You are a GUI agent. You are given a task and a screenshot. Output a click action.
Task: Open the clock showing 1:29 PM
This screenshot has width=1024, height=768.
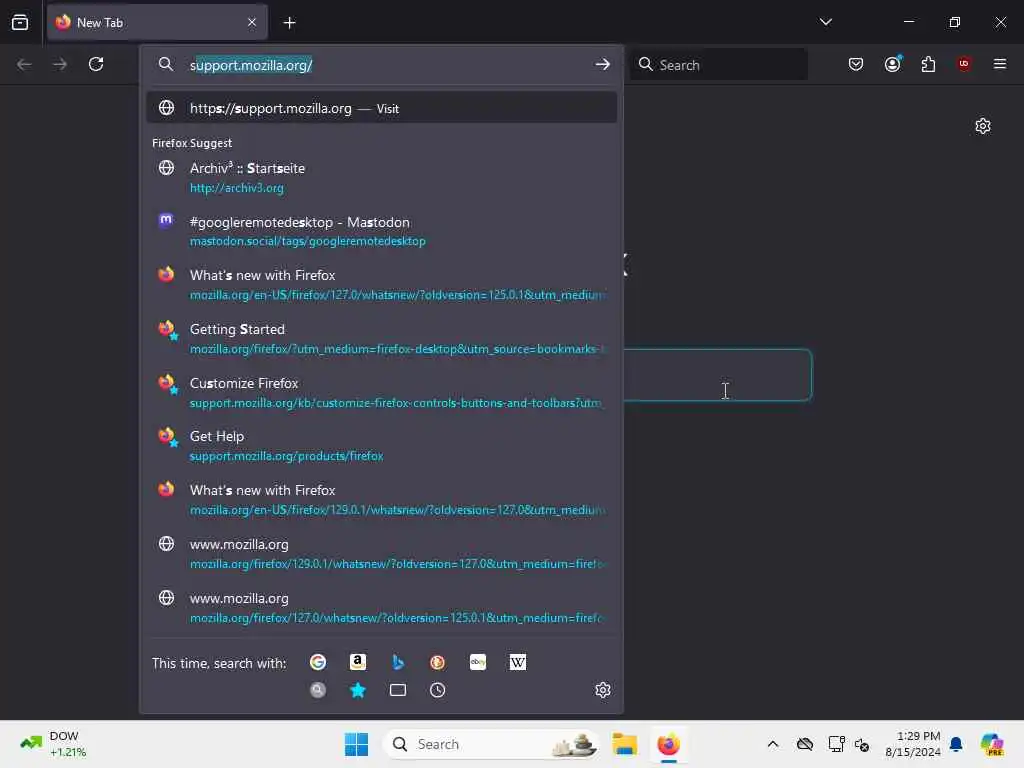pyautogui.click(x=912, y=744)
